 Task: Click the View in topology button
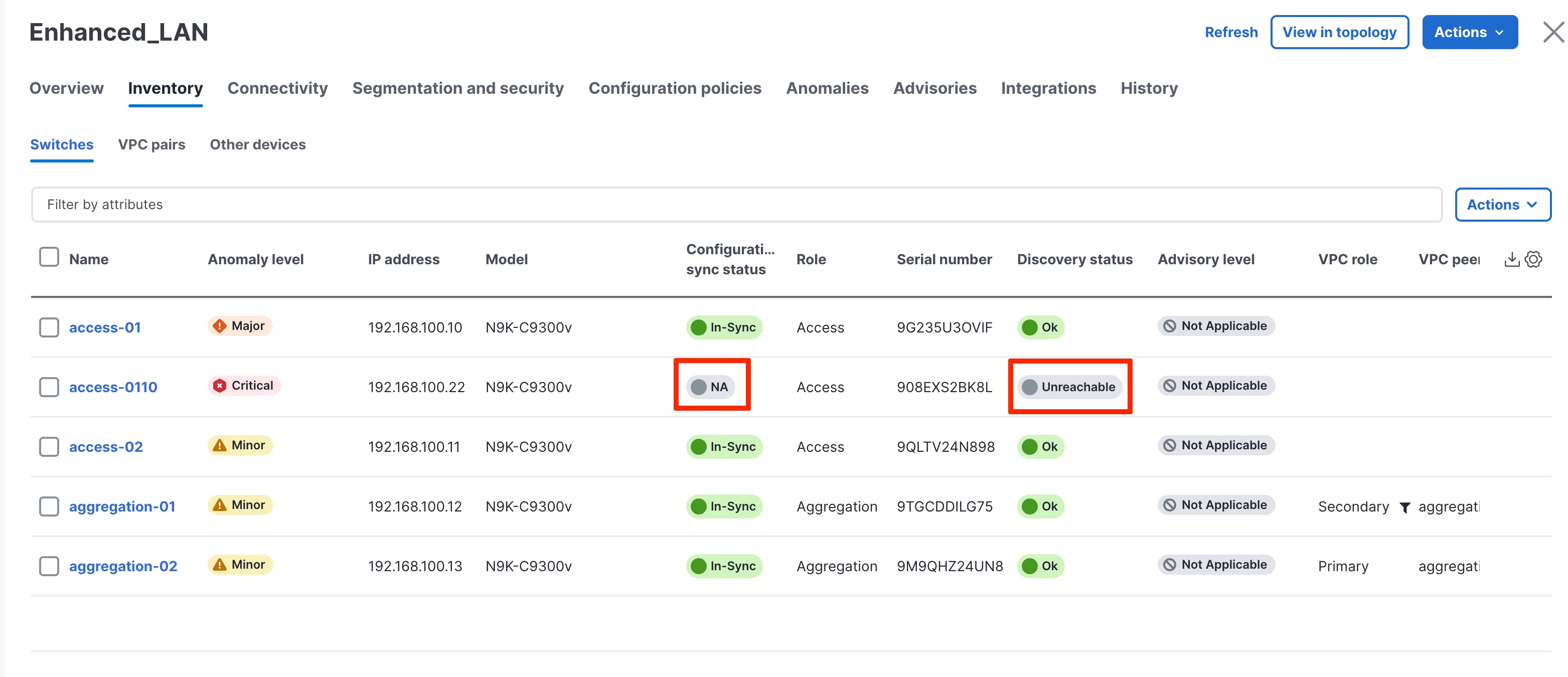[1339, 32]
